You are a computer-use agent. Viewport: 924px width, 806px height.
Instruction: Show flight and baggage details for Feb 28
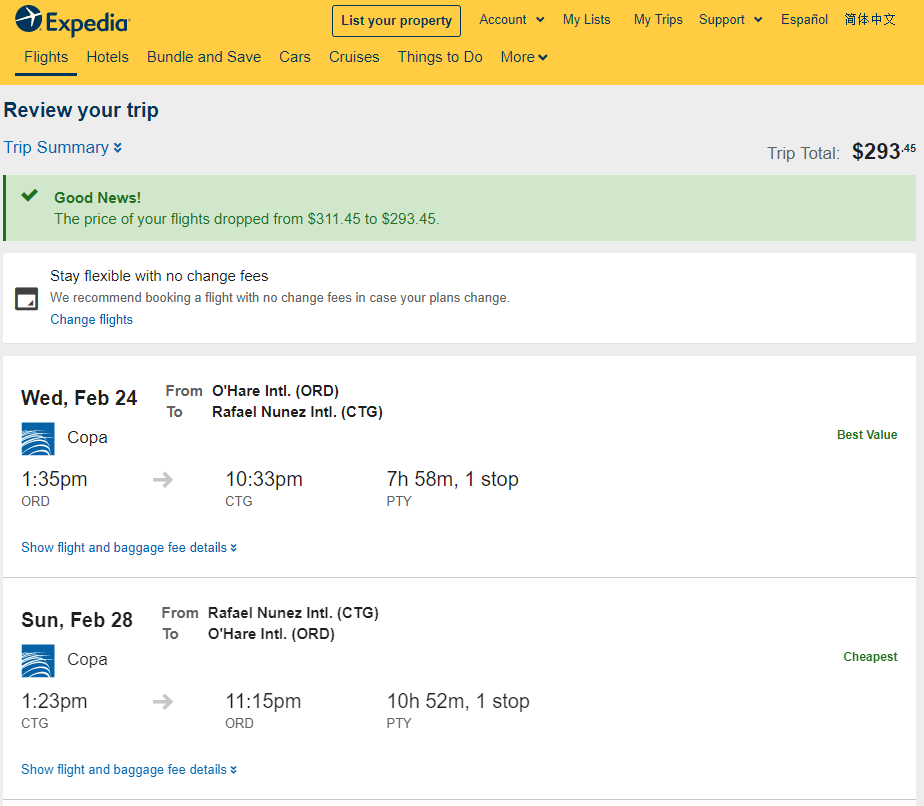(129, 769)
